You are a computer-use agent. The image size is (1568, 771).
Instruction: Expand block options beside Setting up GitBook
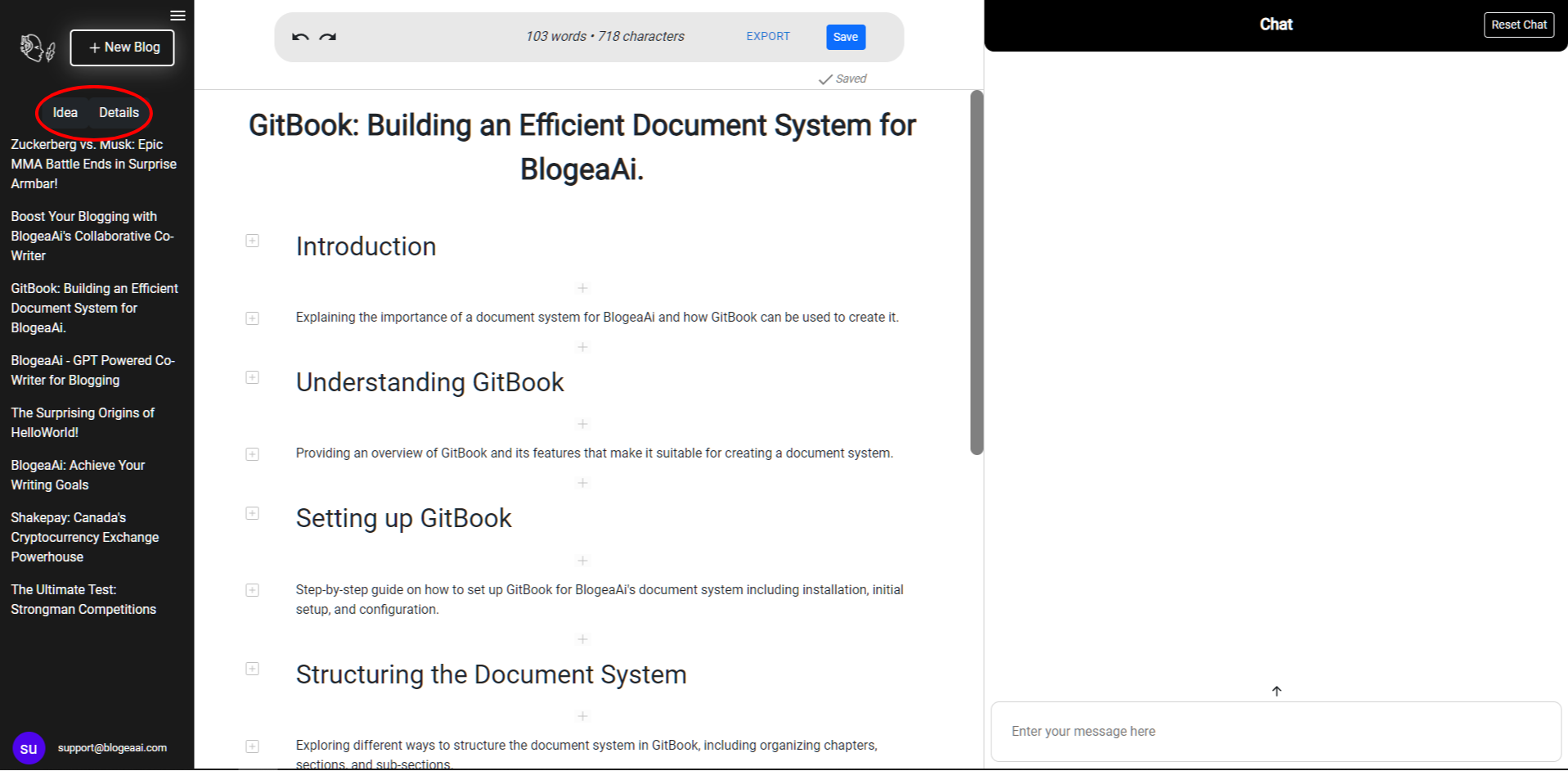(x=253, y=513)
